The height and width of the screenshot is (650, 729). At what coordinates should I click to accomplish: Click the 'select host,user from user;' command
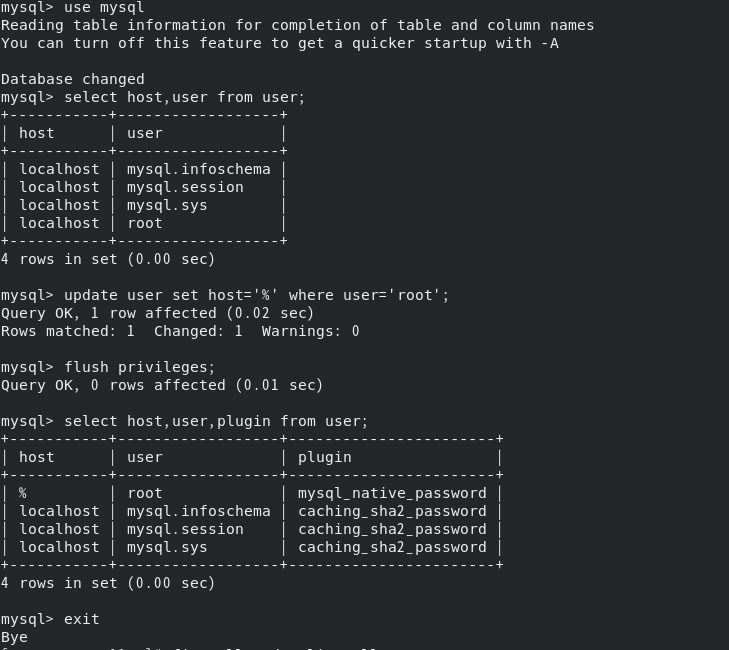pos(184,97)
